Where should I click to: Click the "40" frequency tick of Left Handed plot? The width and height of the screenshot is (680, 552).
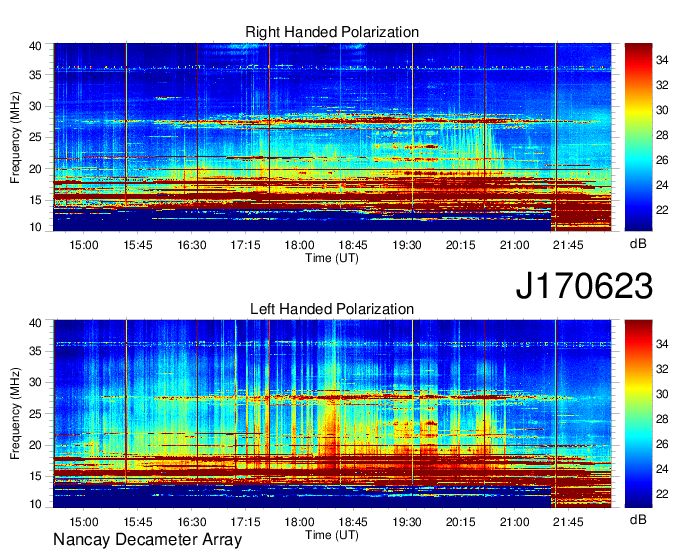(x=36, y=323)
